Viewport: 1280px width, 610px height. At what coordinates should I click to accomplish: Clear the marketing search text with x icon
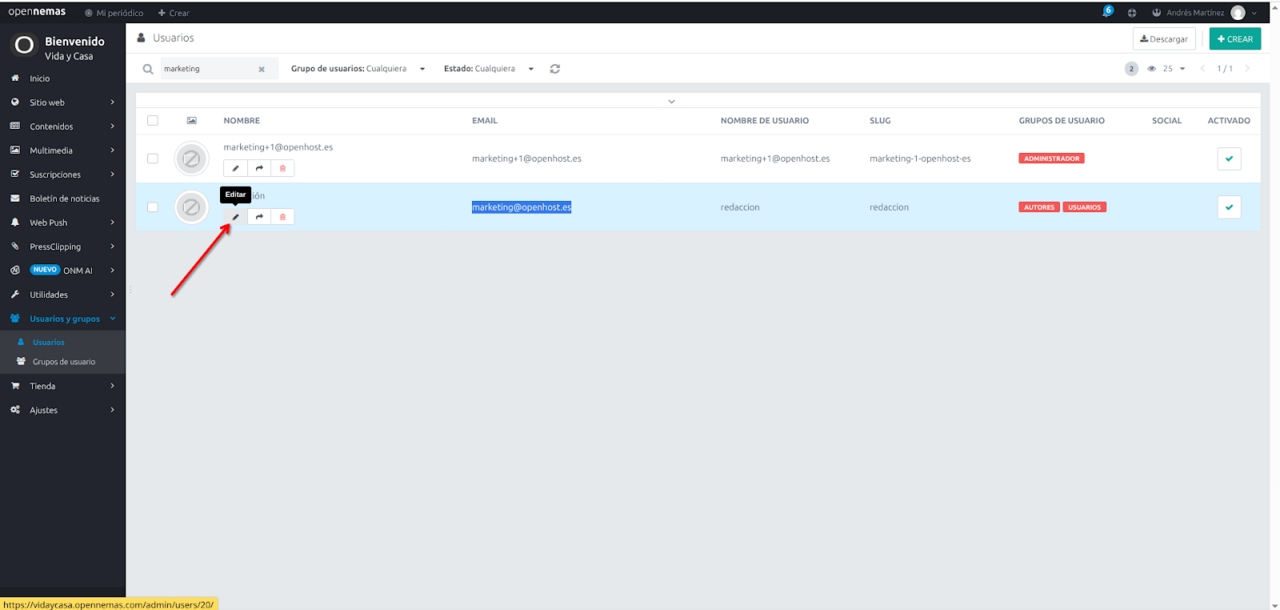tap(261, 69)
